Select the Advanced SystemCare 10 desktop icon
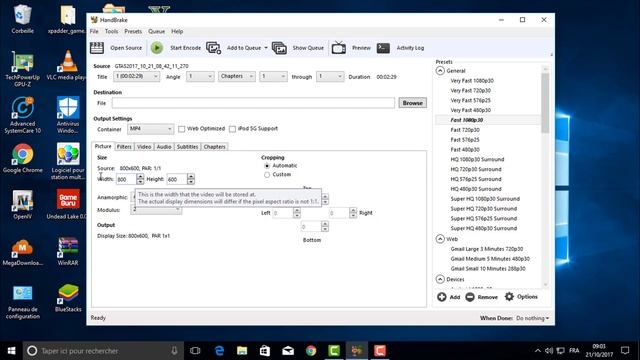The image size is (640, 360). [x=22, y=115]
